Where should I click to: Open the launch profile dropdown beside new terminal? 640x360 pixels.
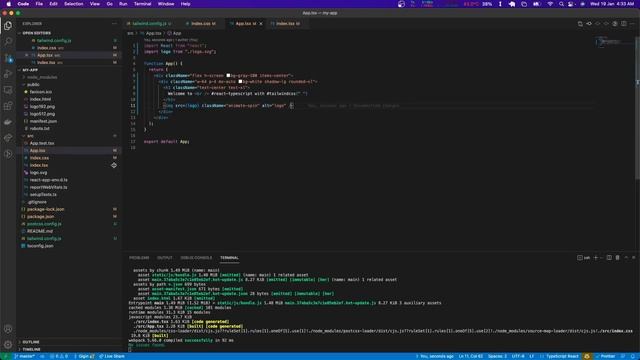601,258
